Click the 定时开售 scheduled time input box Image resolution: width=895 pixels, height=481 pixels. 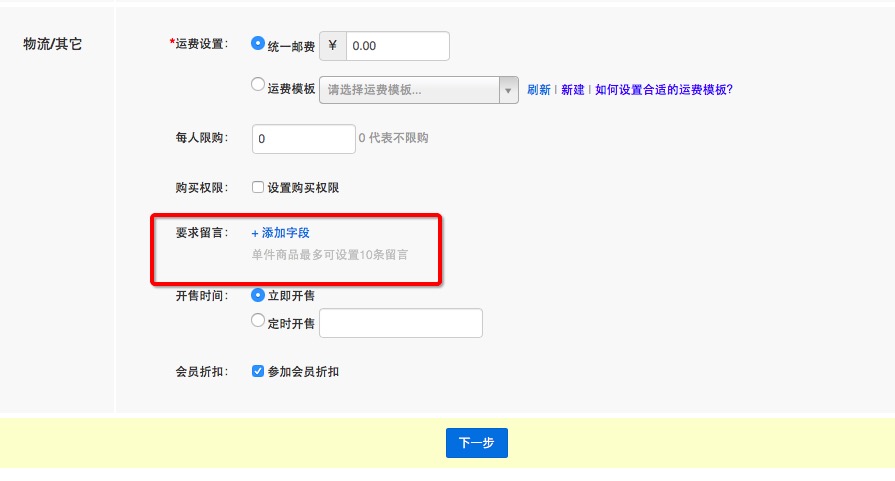point(400,323)
